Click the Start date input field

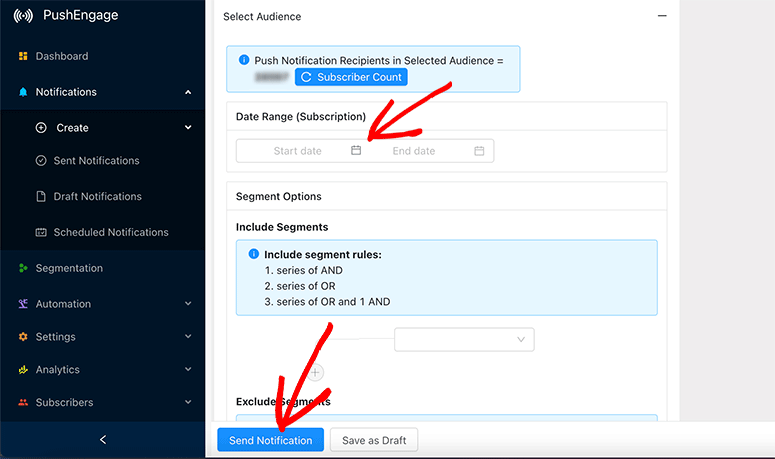[x=298, y=151]
